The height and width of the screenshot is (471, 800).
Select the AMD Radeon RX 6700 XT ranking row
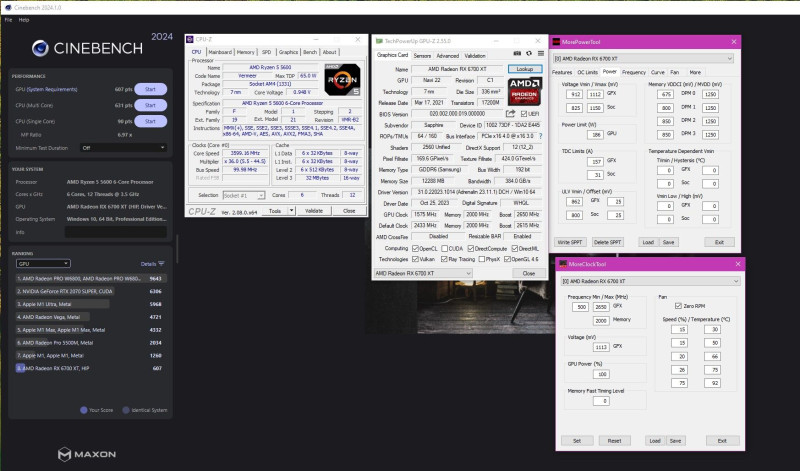click(x=89, y=368)
